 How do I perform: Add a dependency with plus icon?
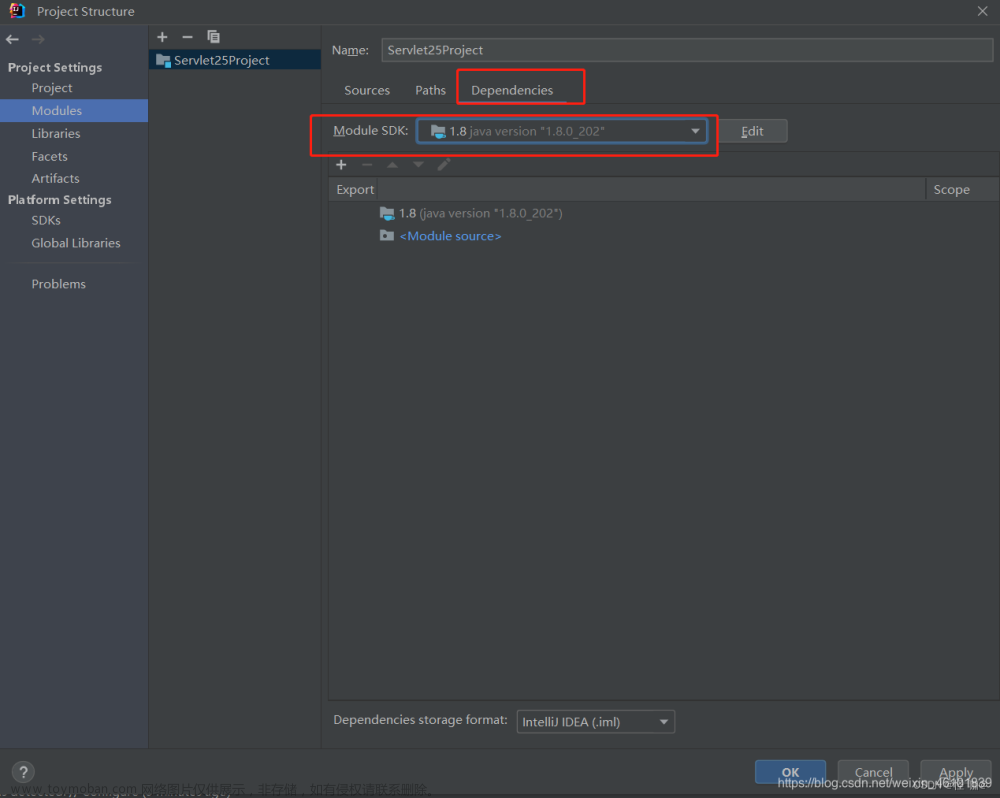341,165
